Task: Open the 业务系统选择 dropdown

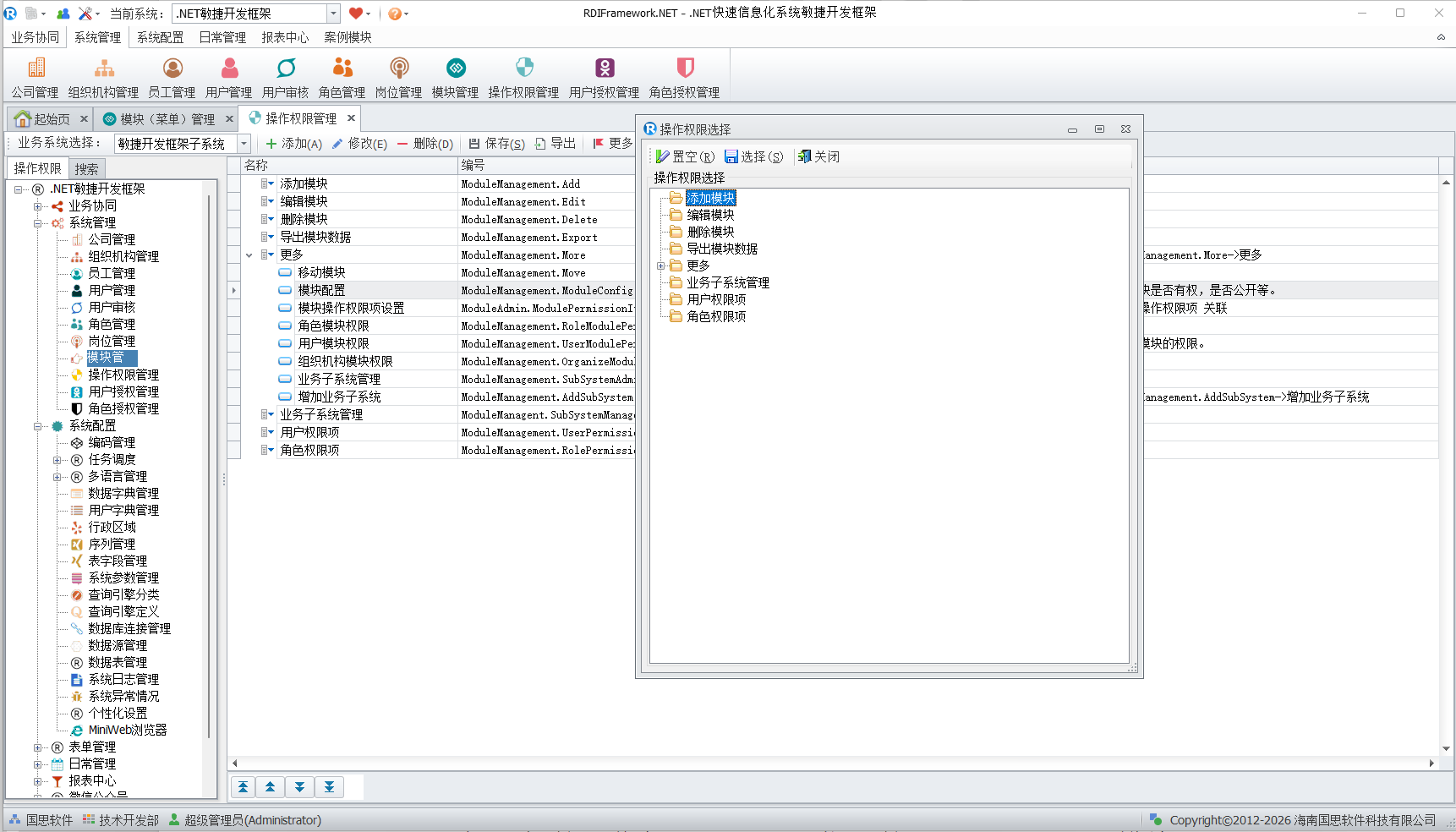Action: [244, 144]
